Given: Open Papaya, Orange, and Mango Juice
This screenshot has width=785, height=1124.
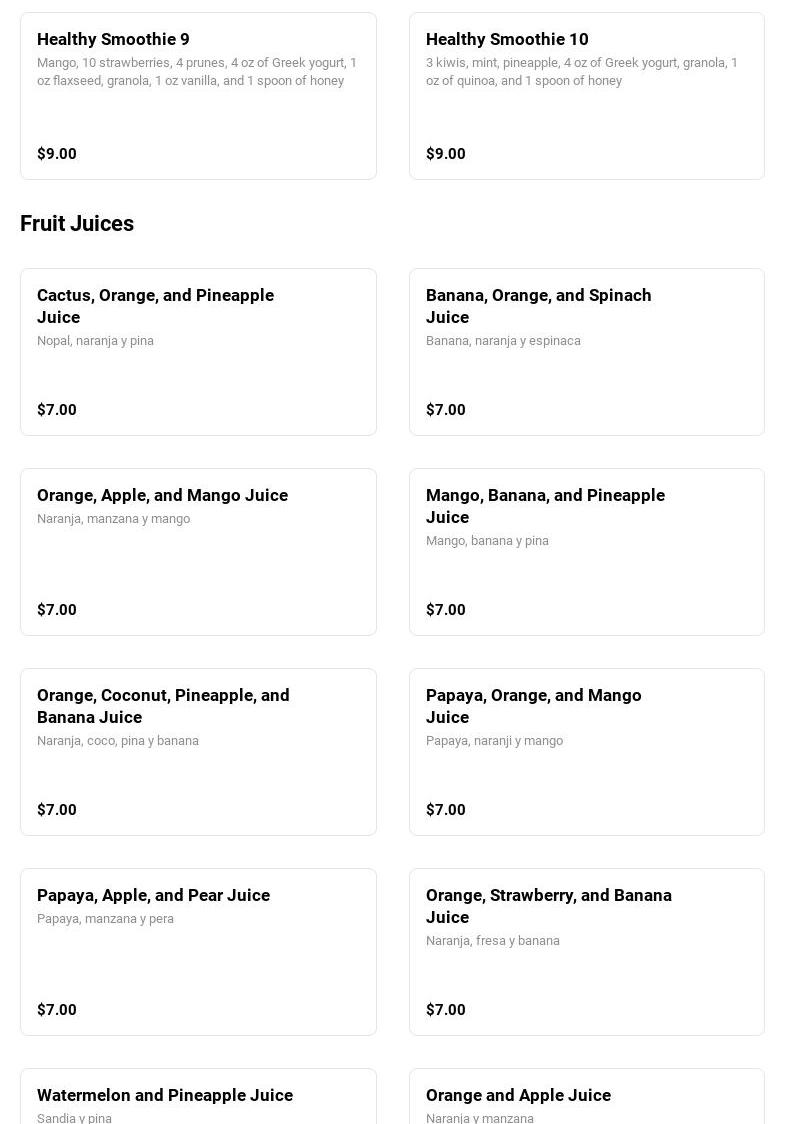Looking at the screenshot, I should 586,752.
